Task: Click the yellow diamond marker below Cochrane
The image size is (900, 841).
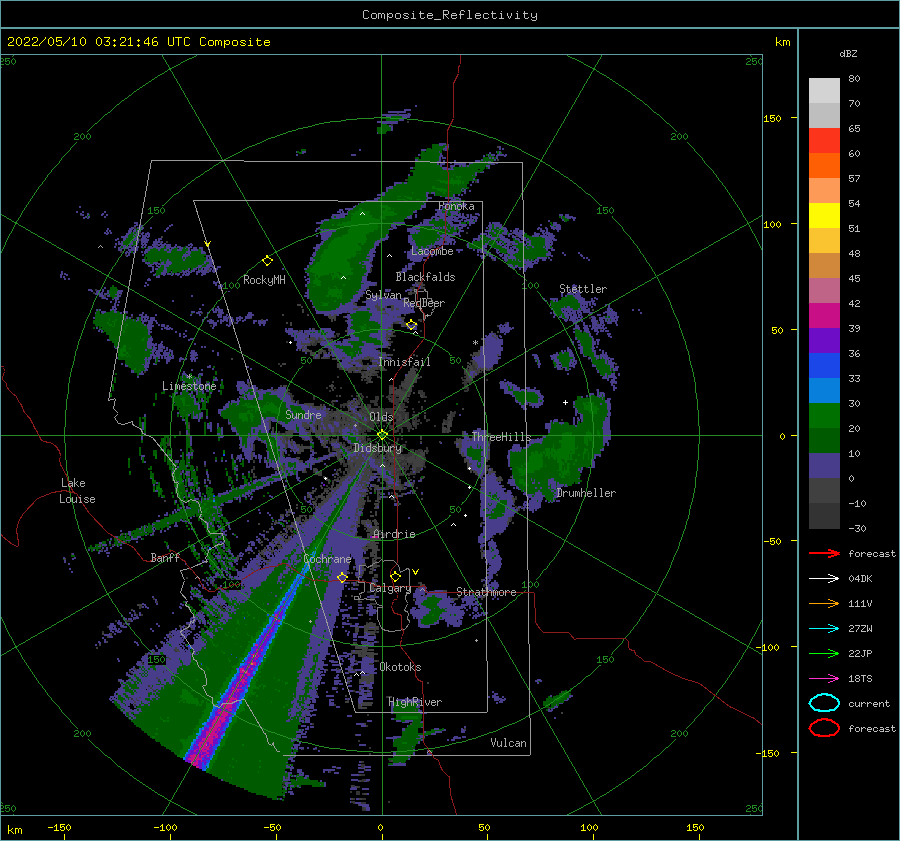Action: 342,577
